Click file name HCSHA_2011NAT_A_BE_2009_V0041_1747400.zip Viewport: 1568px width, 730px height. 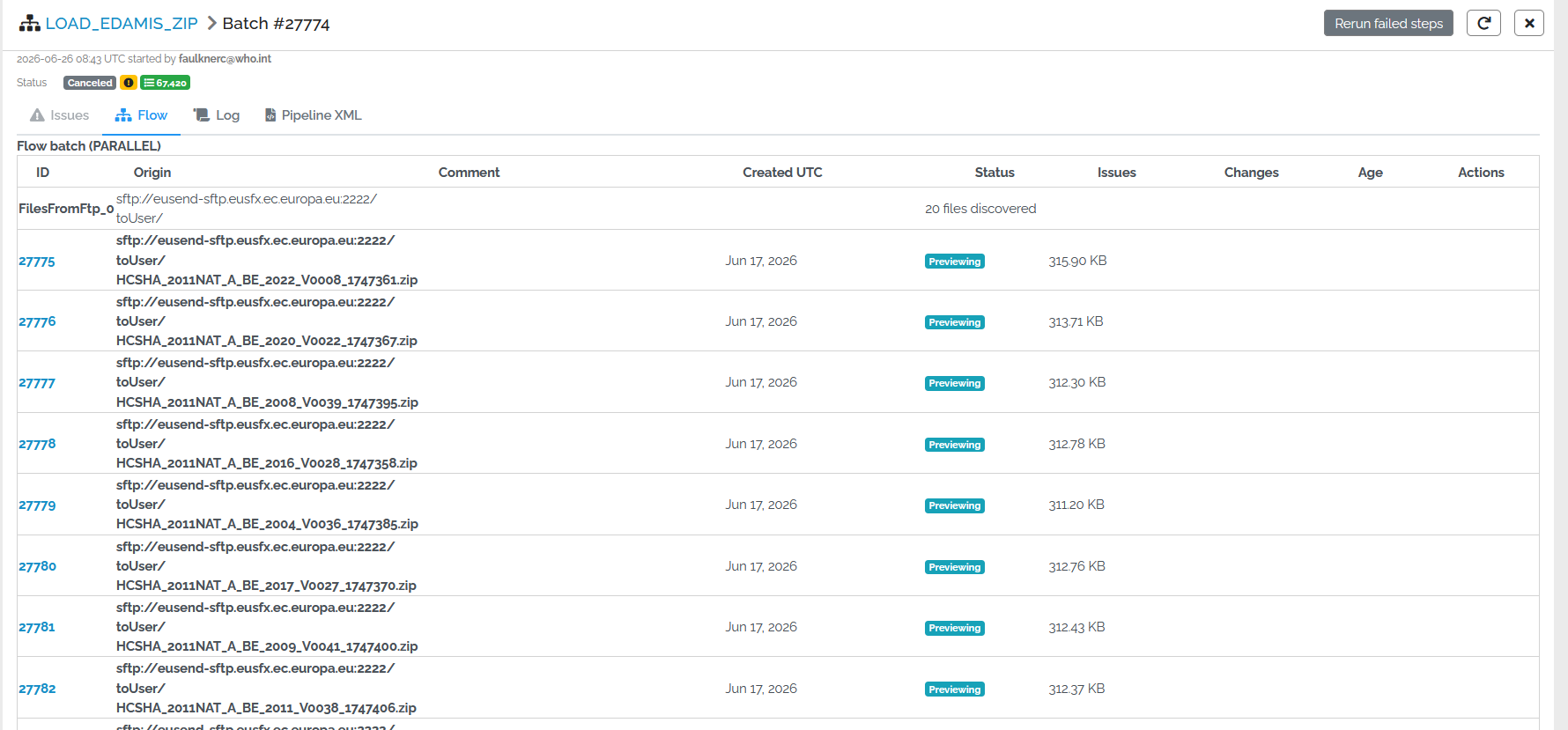(x=267, y=646)
